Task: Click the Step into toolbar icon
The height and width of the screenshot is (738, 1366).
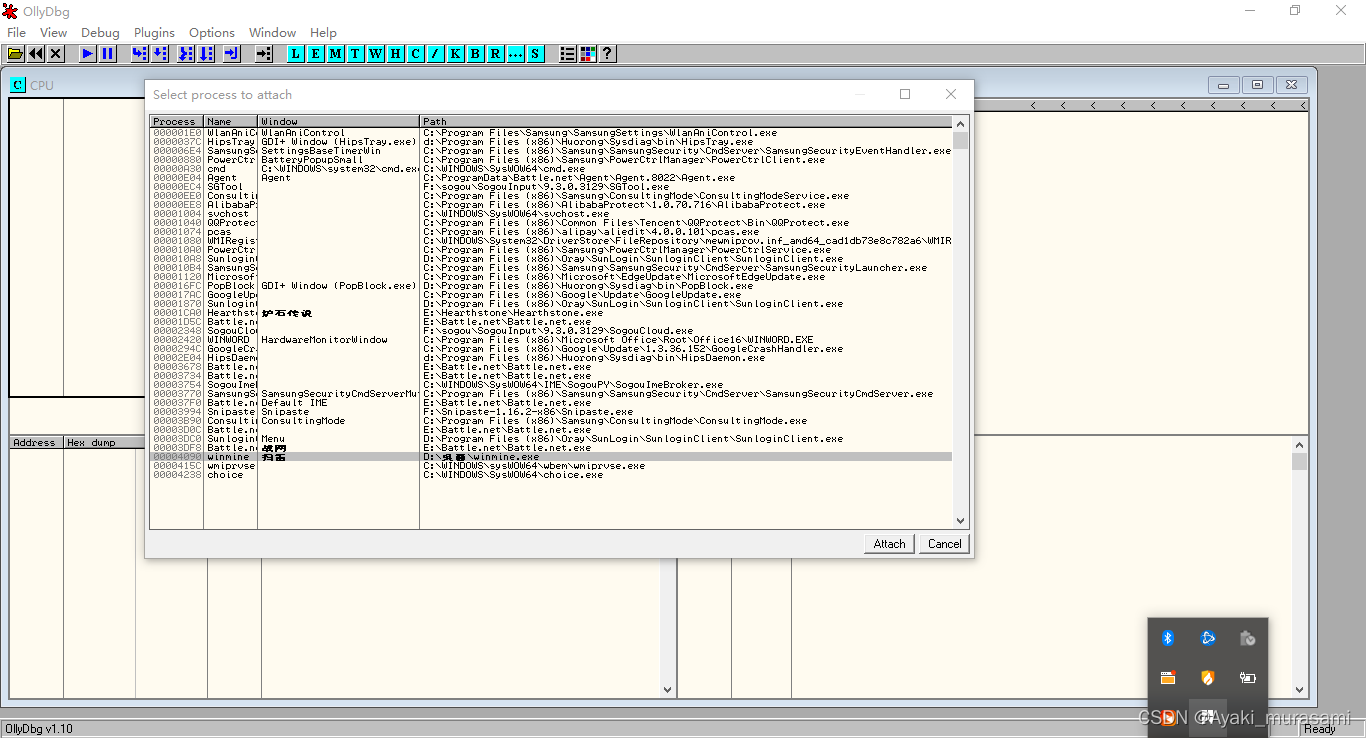Action: (x=140, y=54)
